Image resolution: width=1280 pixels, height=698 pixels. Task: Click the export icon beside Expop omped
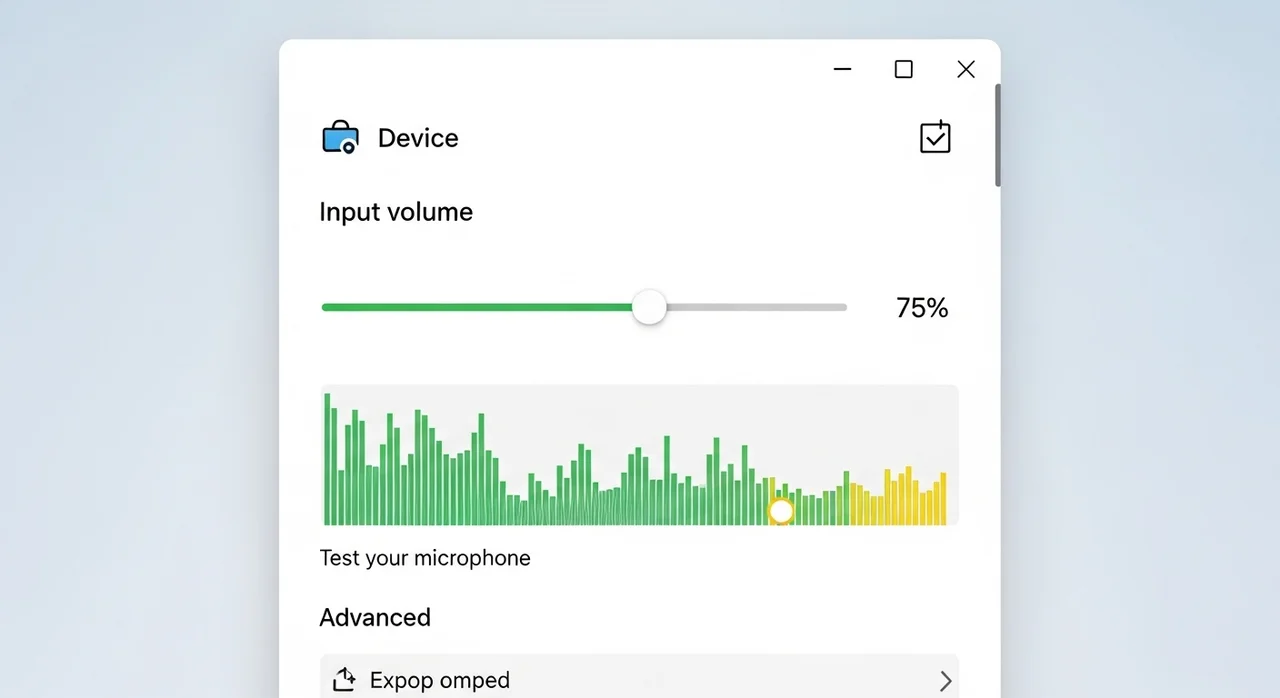click(x=344, y=680)
